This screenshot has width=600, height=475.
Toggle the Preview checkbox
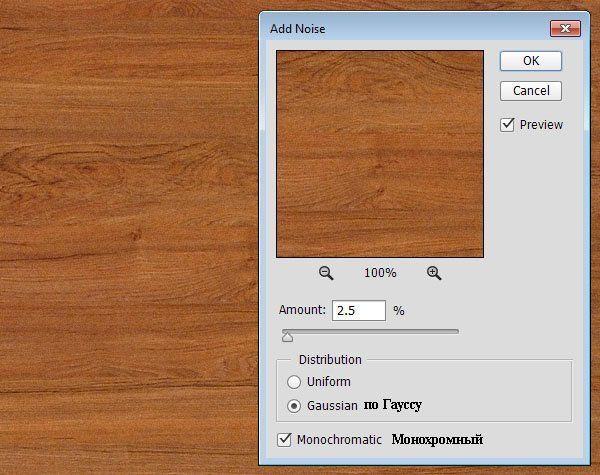pos(507,125)
